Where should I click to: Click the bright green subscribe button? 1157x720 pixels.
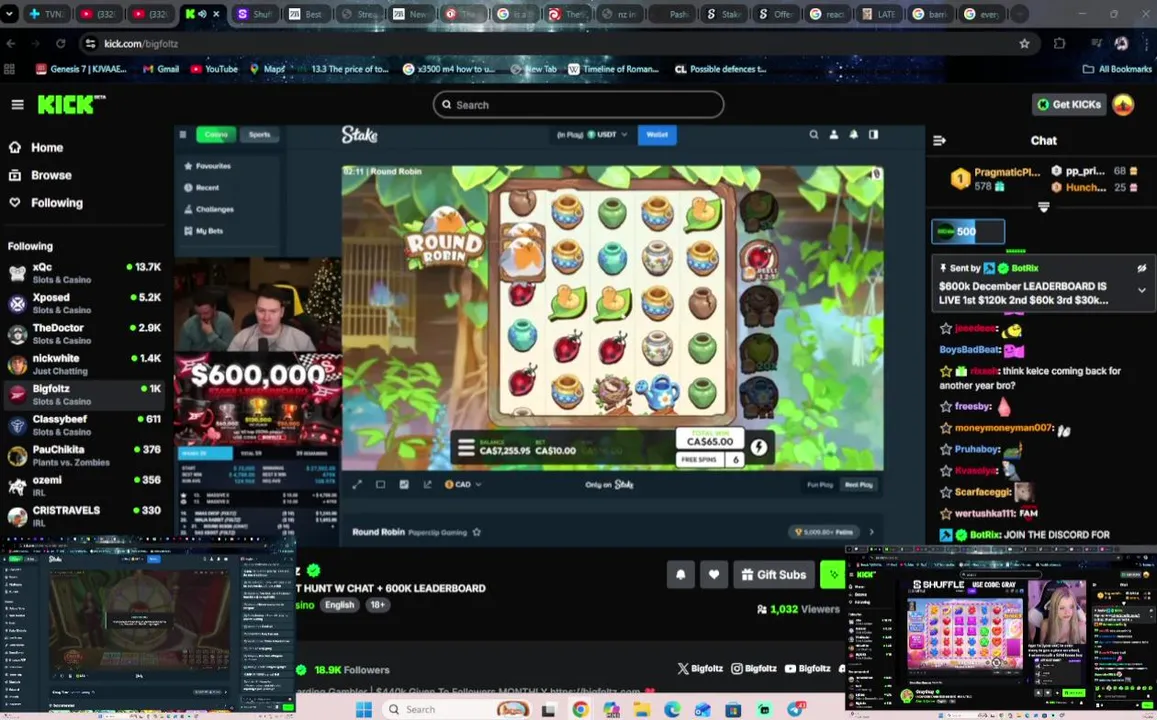tap(832, 575)
